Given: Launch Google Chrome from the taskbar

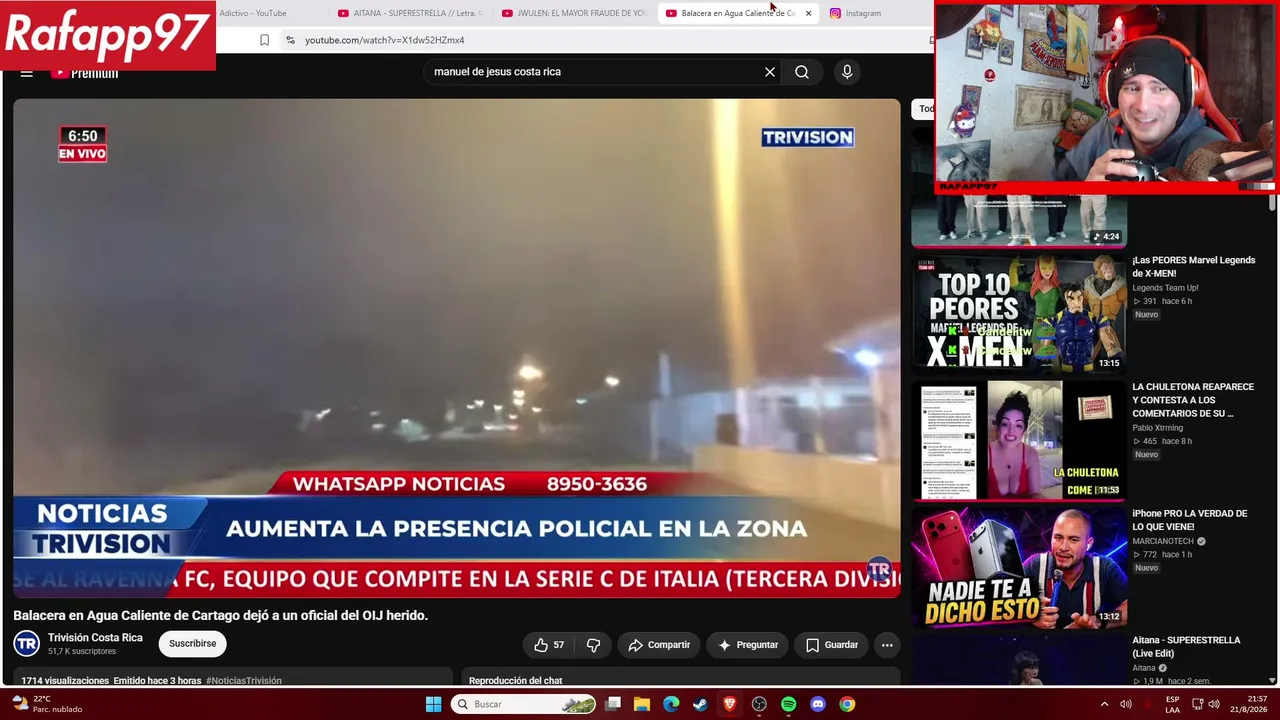Looking at the screenshot, I should tap(847, 704).
